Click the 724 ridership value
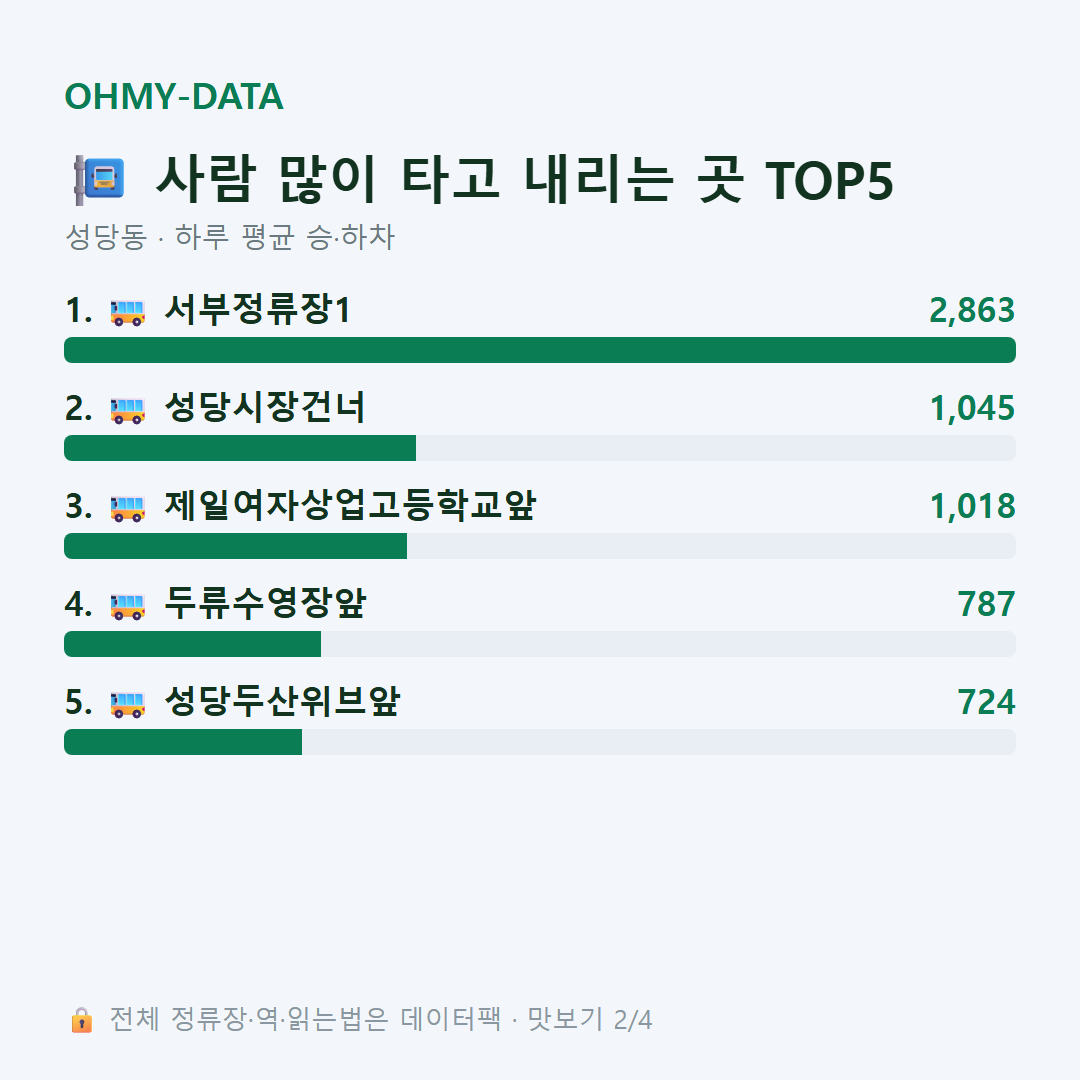Image resolution: width=1080 pixels, height=1080 pixels. pyautogui.click(x=986, y=702)
